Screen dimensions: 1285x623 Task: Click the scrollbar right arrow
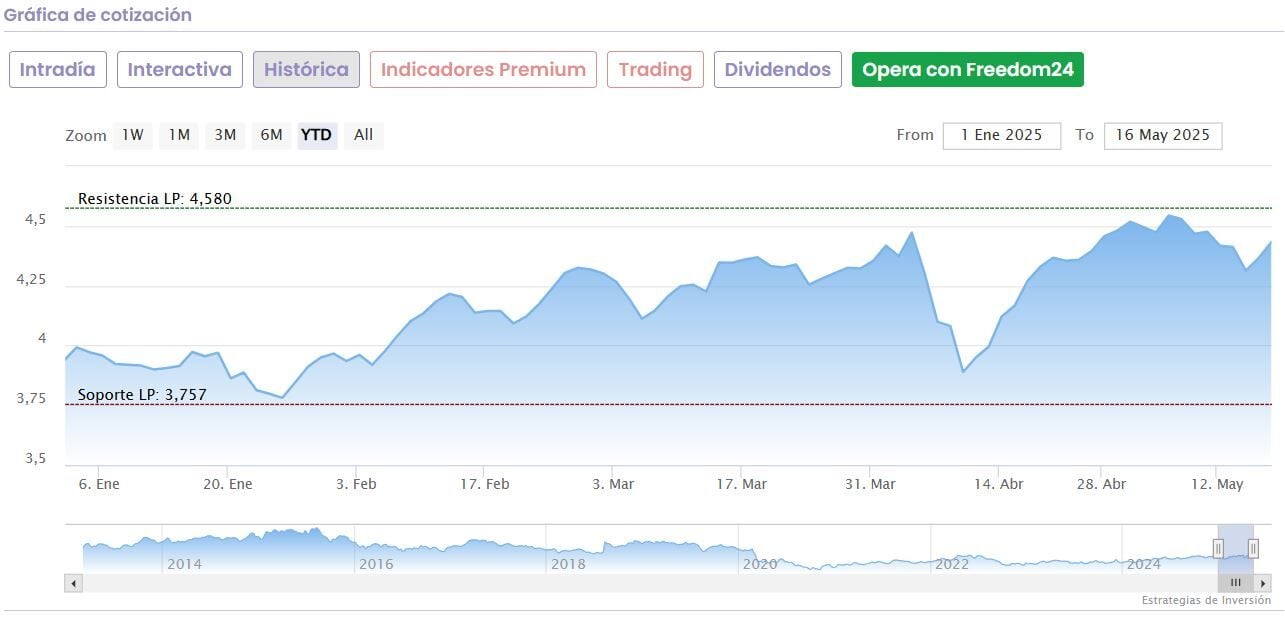1263,583
